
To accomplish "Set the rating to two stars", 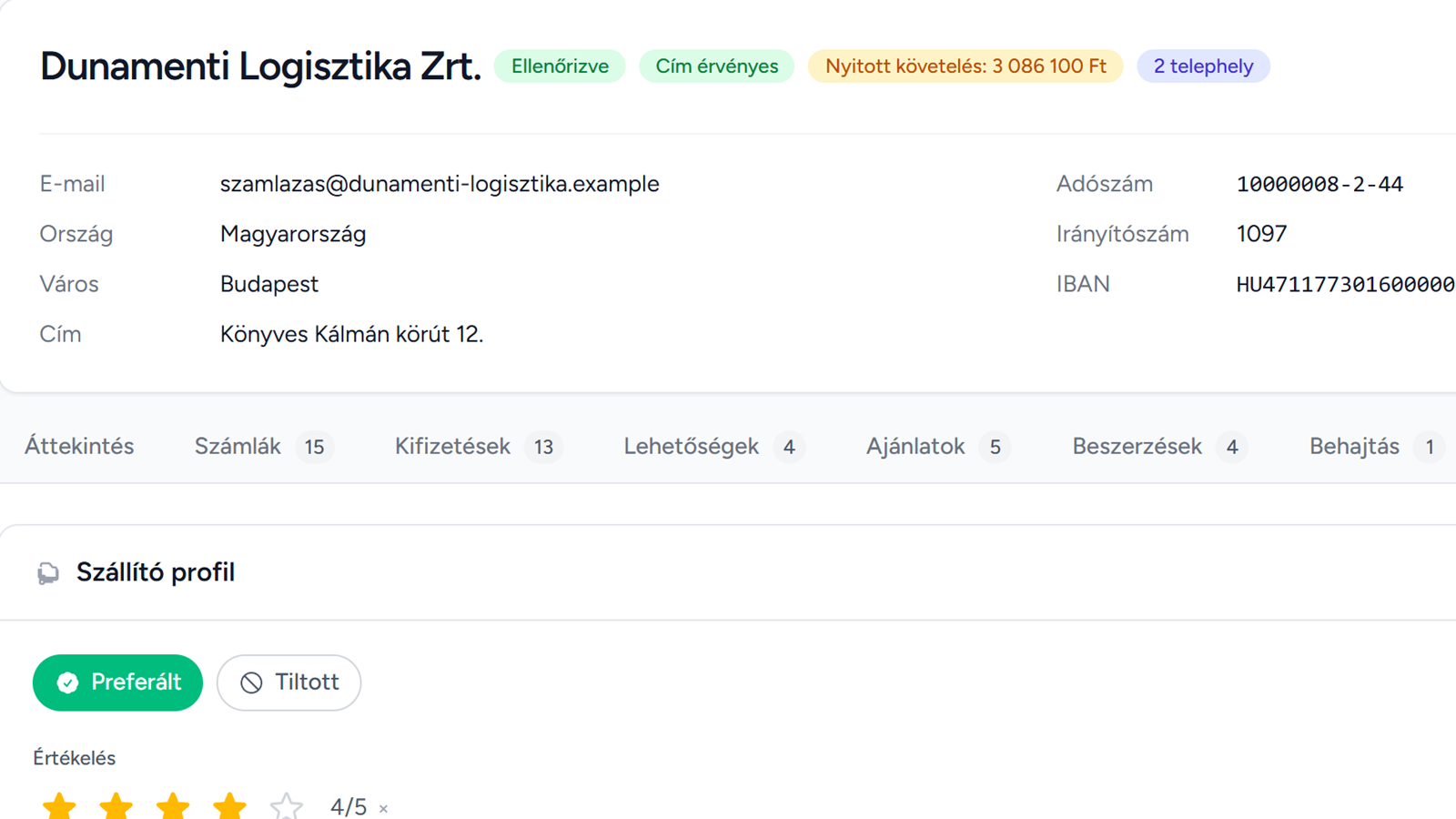I will [116, 806].
